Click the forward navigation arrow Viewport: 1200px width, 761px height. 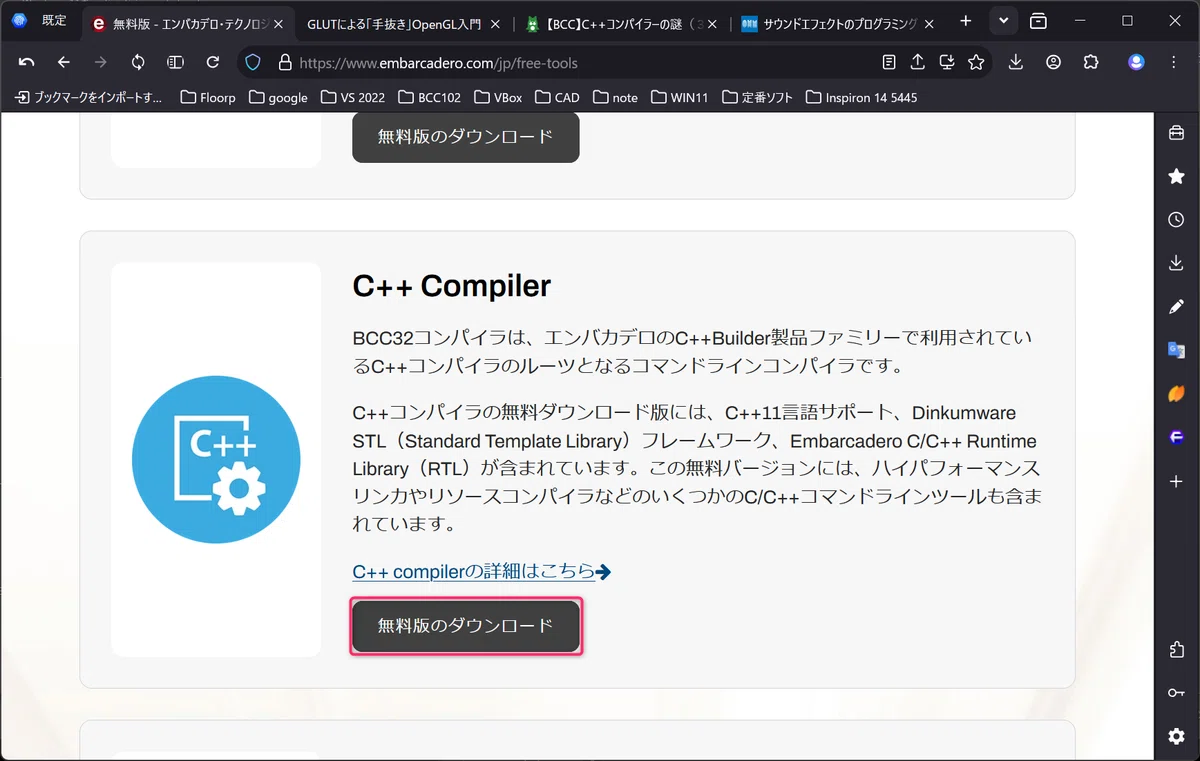(100, 62)
